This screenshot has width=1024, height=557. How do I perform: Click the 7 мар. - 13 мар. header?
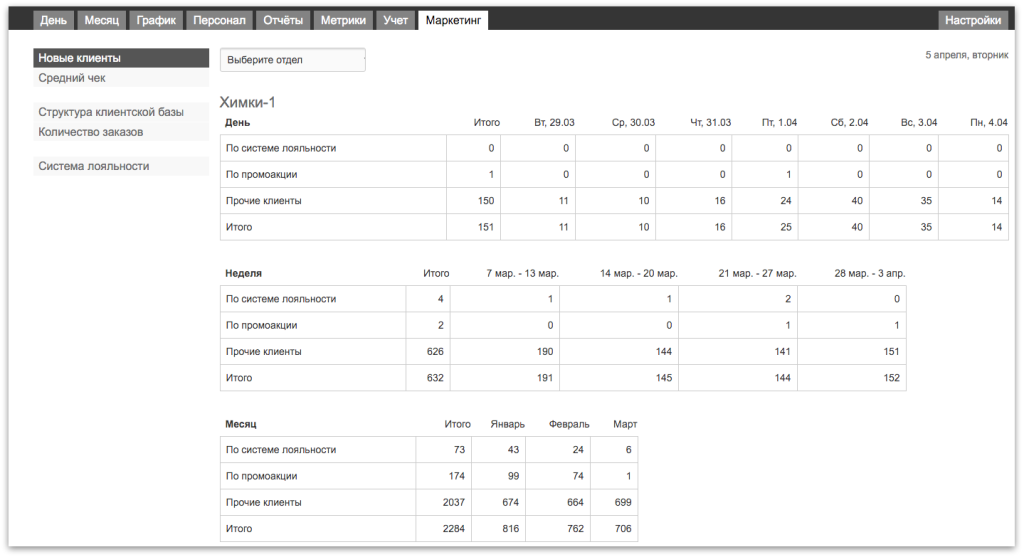point(522,273)
